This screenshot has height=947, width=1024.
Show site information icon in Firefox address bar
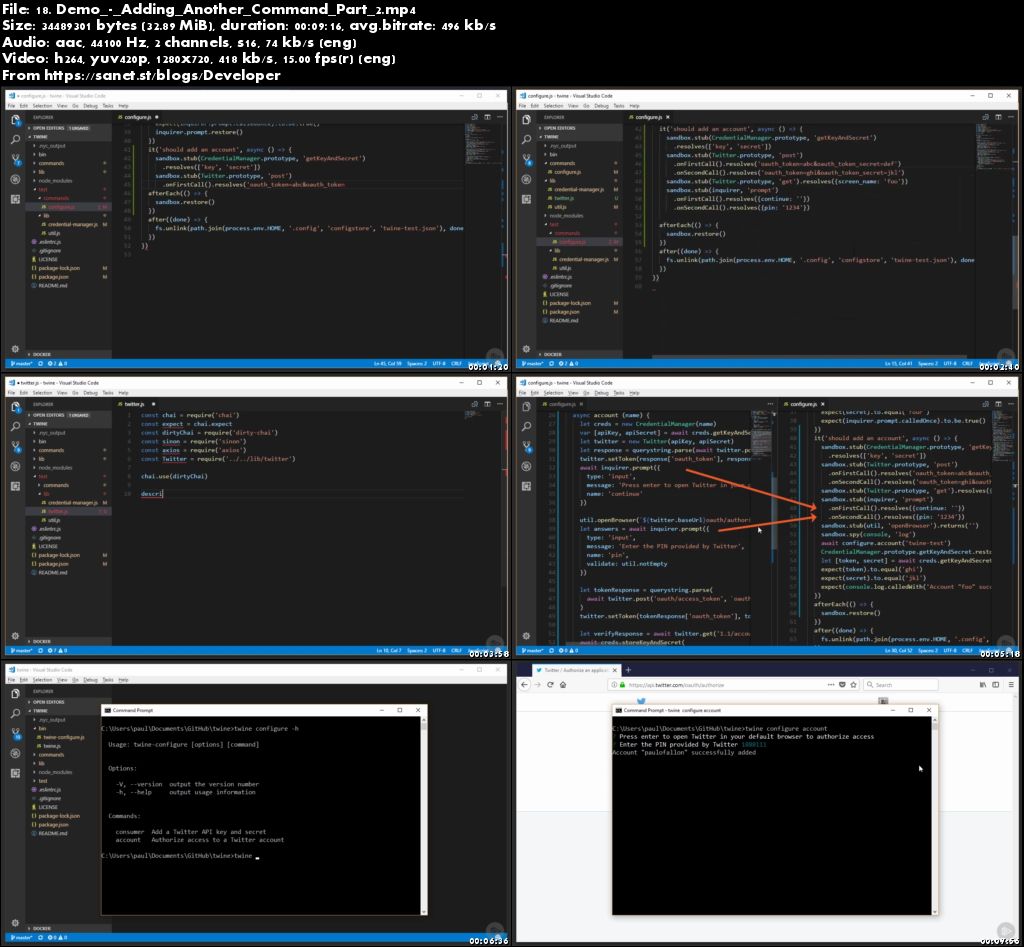tap(614, 684)
